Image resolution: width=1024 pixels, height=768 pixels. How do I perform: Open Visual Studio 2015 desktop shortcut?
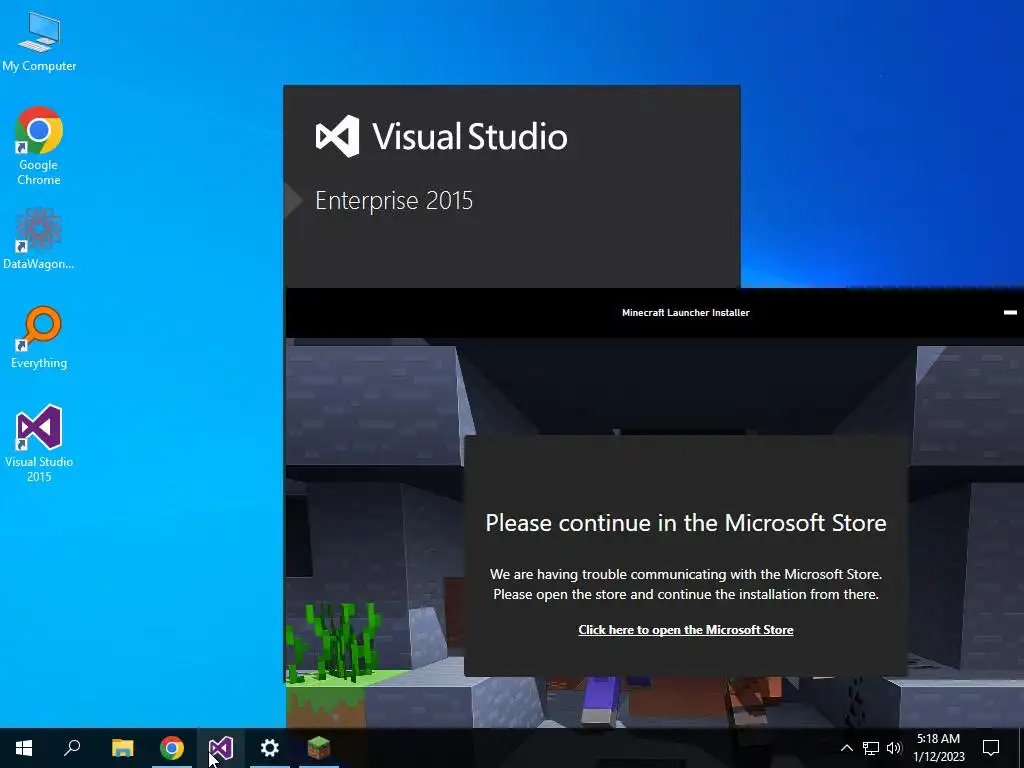coord(39,443)
